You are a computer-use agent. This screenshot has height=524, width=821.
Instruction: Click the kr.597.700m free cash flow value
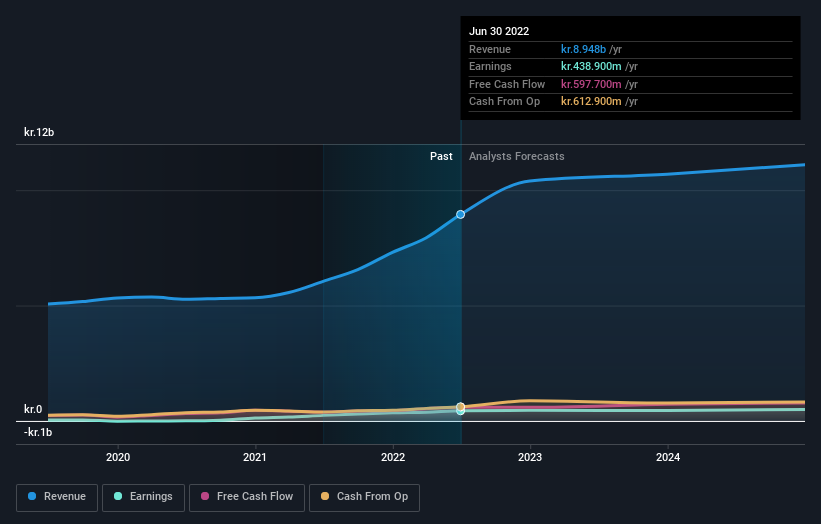coord(591,84)
